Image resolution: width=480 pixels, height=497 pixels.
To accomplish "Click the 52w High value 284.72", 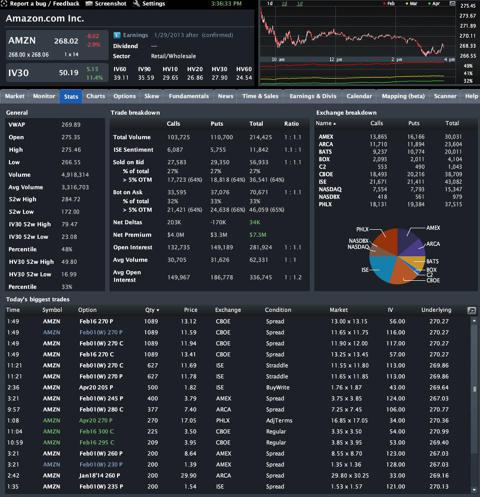I will 71,199.
